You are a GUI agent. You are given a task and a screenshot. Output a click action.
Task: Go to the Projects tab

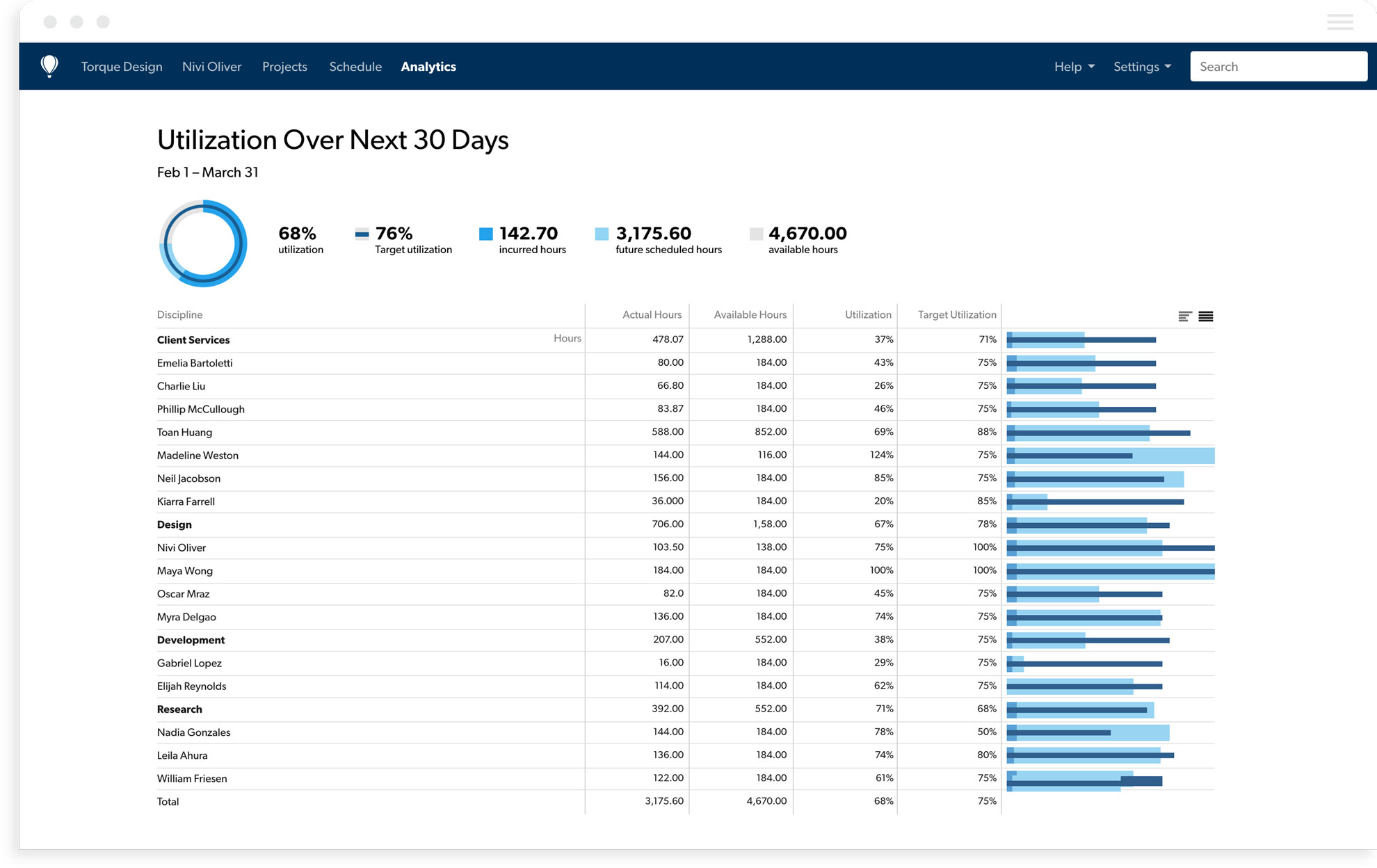(284, 67)
